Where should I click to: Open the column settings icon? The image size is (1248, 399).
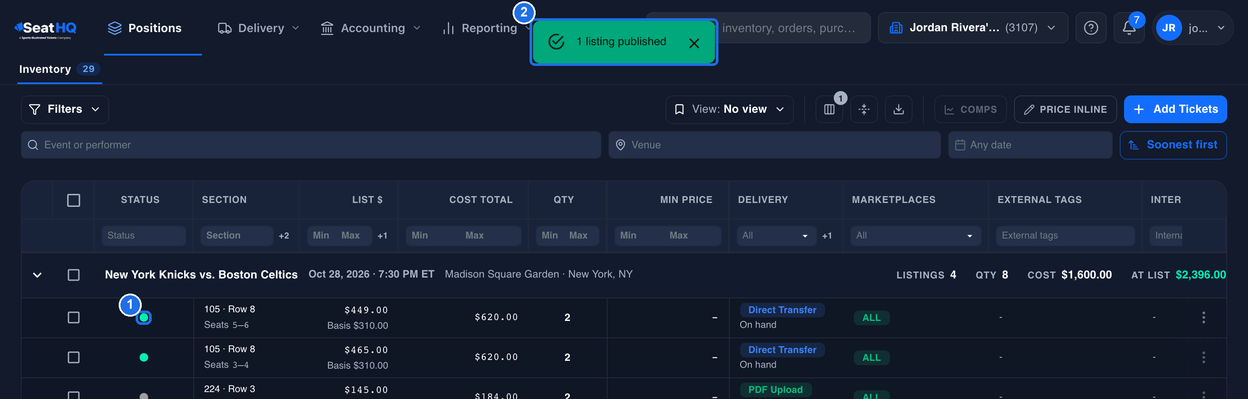tap(829, 109)
